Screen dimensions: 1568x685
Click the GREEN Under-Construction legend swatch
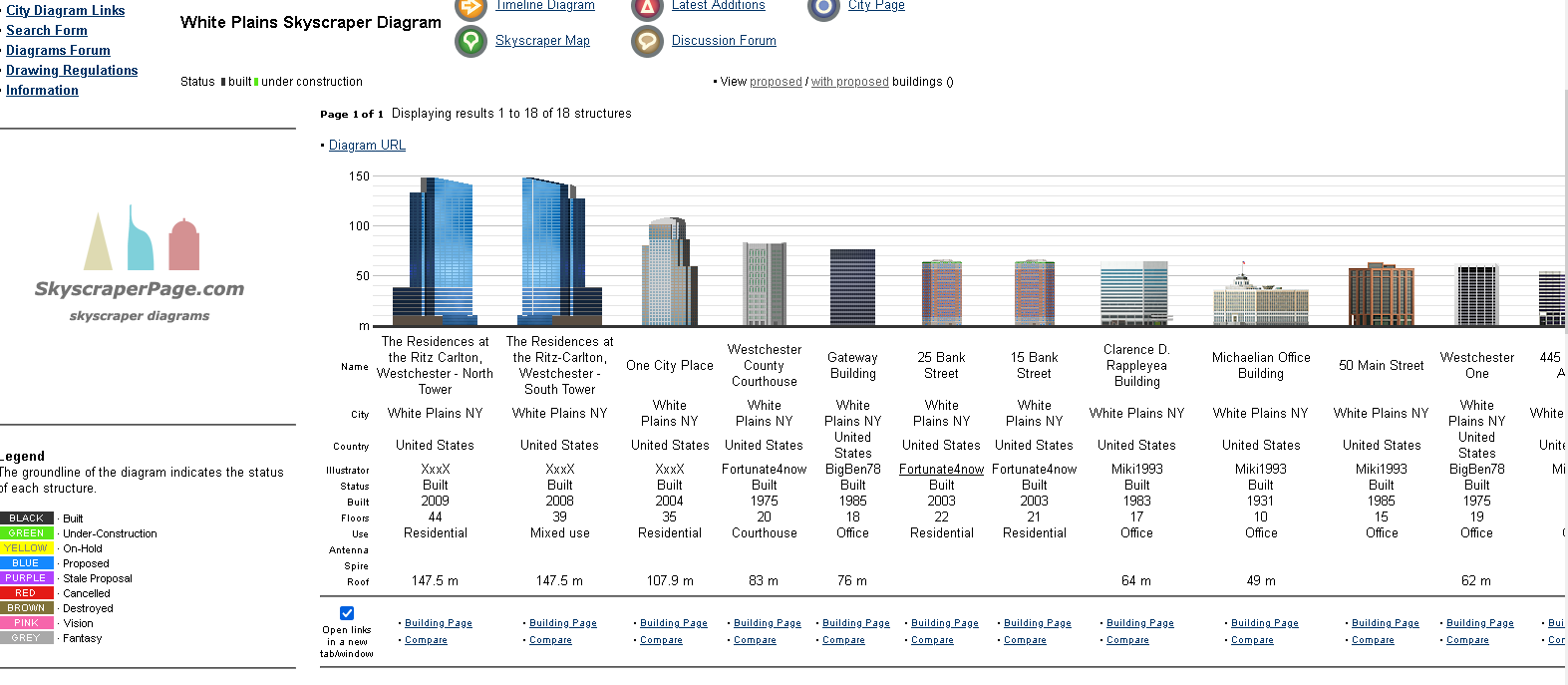pos(26,533)
